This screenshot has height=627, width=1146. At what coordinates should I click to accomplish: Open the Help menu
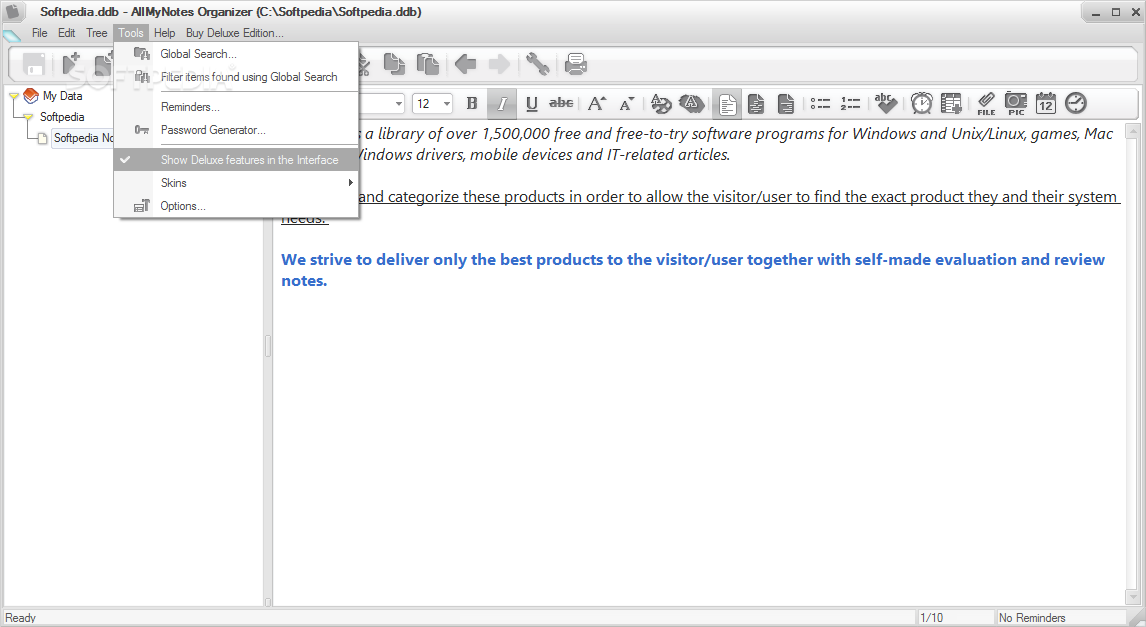coord(164,33)
